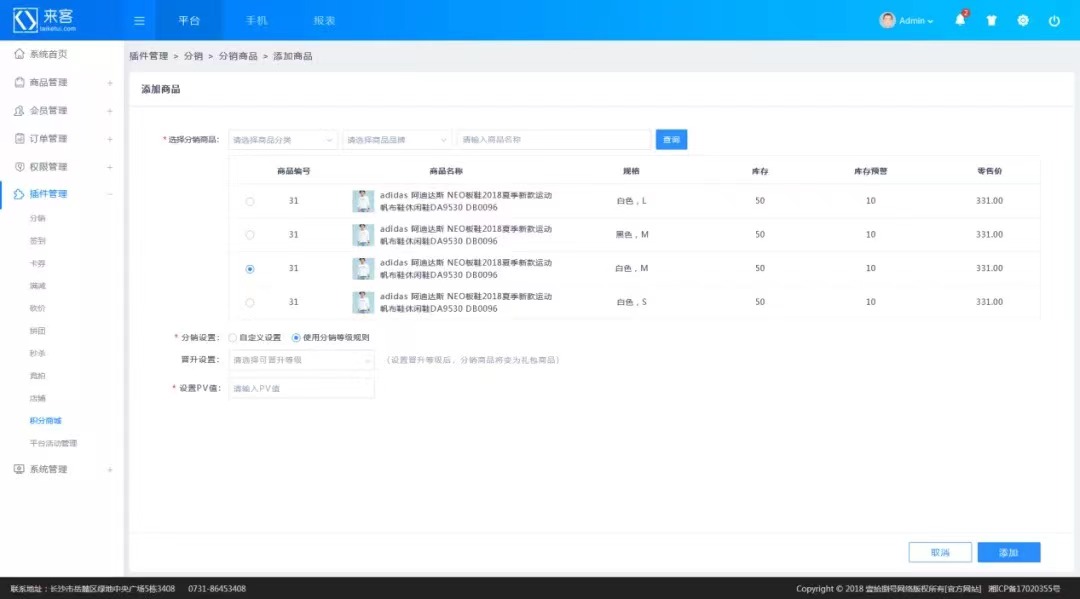This screenshot has height=599, width=1080.
Task: Go to 分销 in the breadcrumb
Action: 194,56
